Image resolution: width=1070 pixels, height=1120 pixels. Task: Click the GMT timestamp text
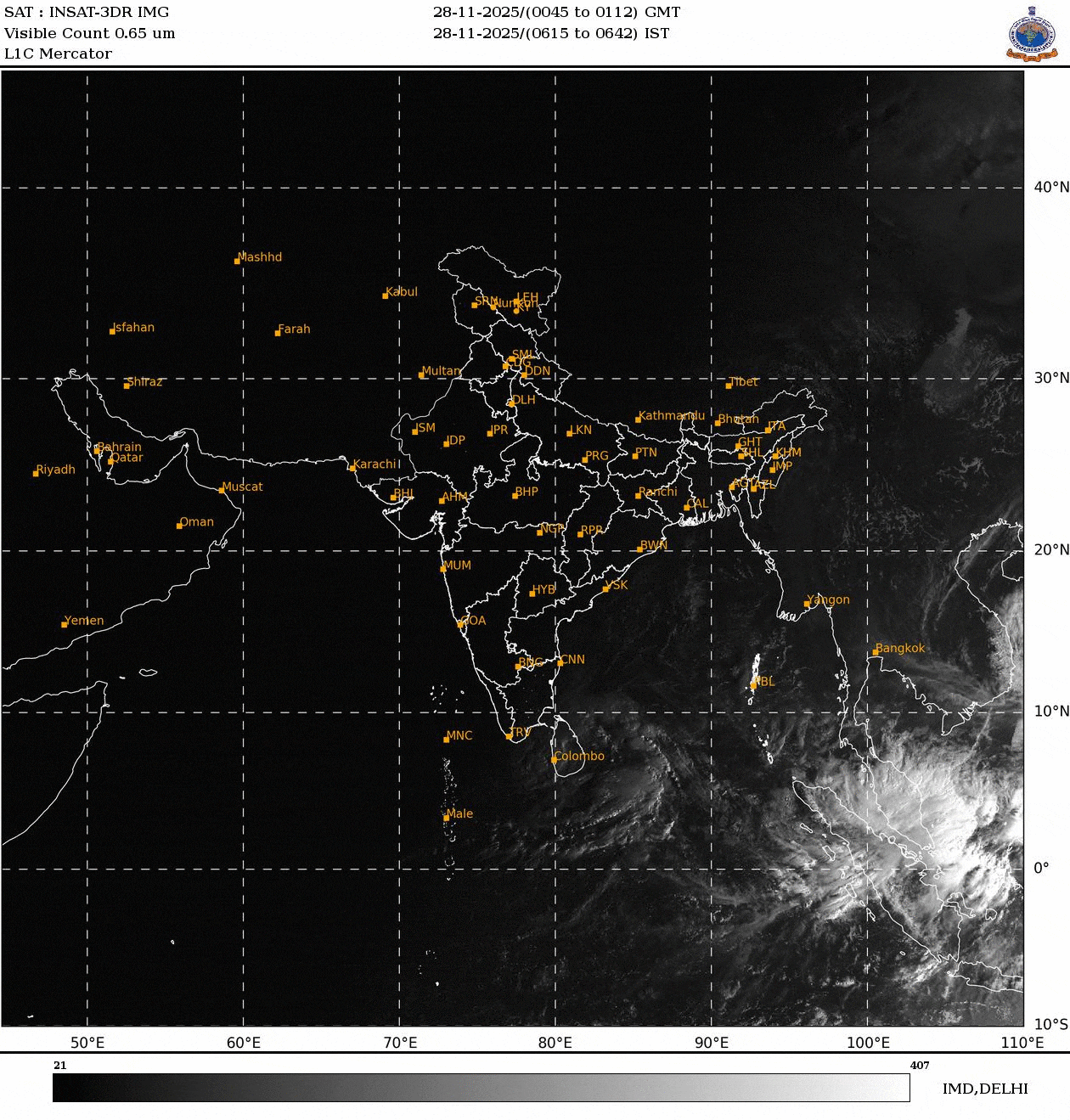click(x=556, y=12)
